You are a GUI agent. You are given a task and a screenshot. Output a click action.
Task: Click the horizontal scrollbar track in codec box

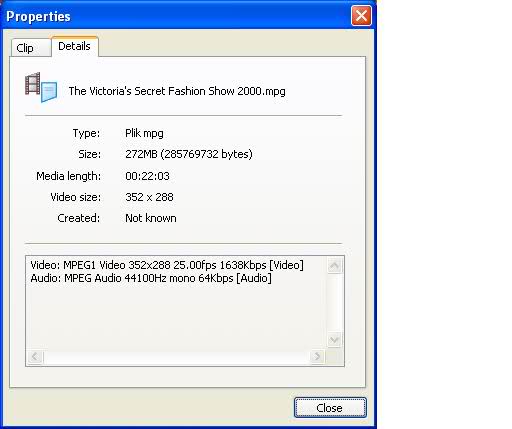(176, 357)
